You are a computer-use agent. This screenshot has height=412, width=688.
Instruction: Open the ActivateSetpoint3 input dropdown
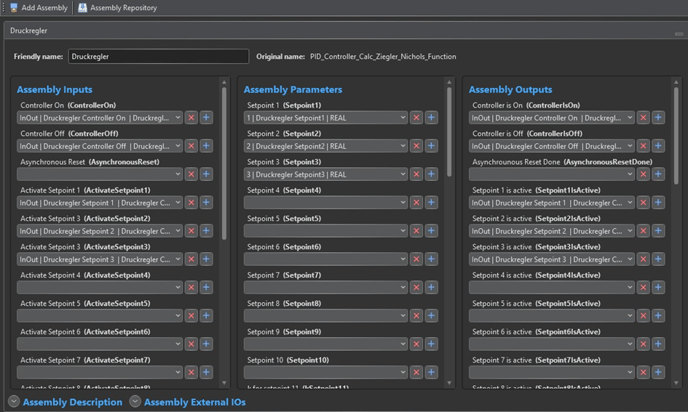point(100,259)
